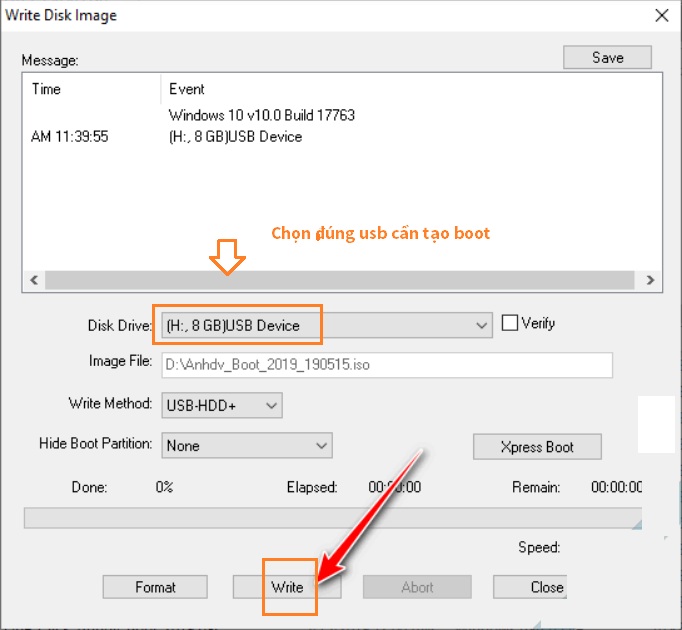The width and height of the screenshot is (682, 630).
Task: Click the Xpress Boot button
Action: [537, 447]
